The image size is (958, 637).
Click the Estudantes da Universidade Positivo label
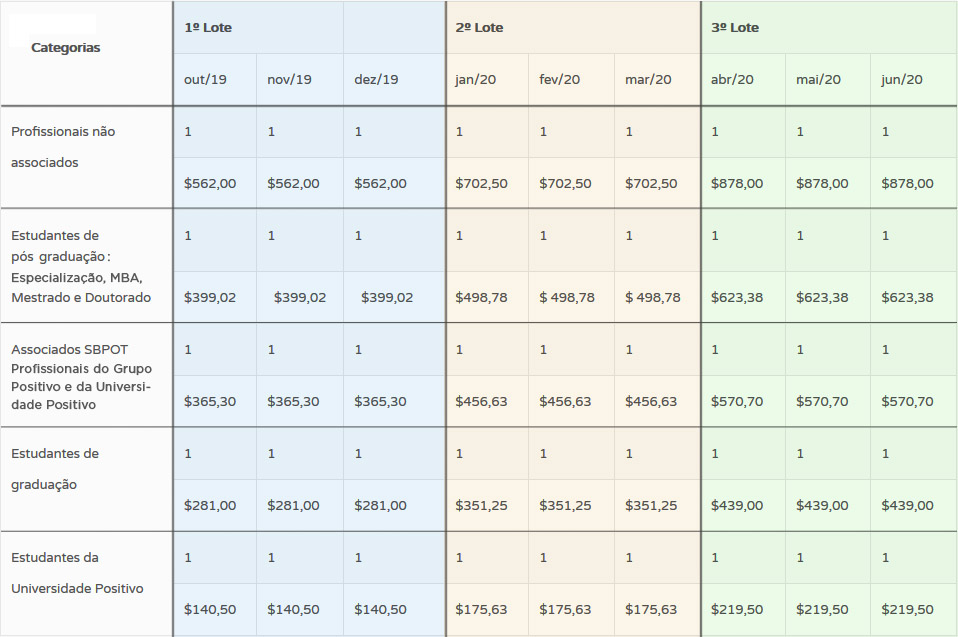point(77,573)
